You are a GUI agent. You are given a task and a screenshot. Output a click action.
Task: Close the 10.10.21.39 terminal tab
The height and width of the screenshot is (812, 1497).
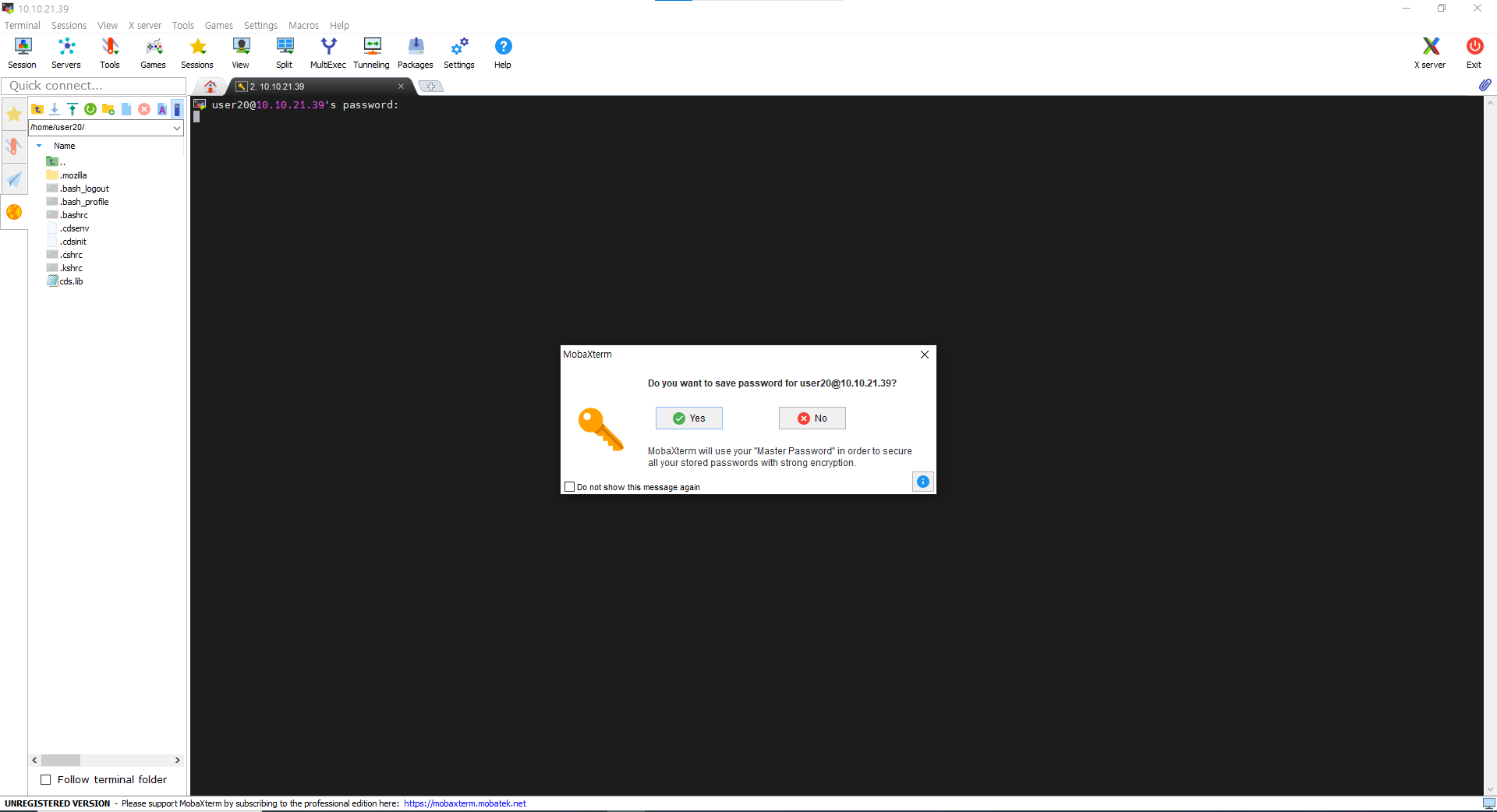(x=402, y=86)
